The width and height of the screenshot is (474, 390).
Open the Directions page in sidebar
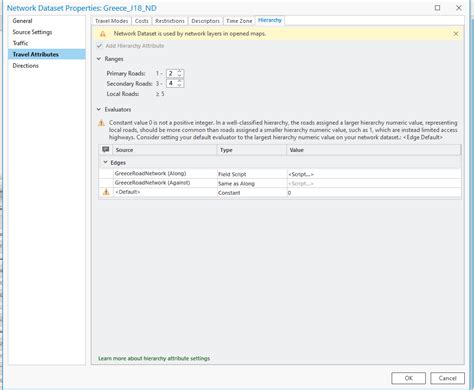pos(47,66)
